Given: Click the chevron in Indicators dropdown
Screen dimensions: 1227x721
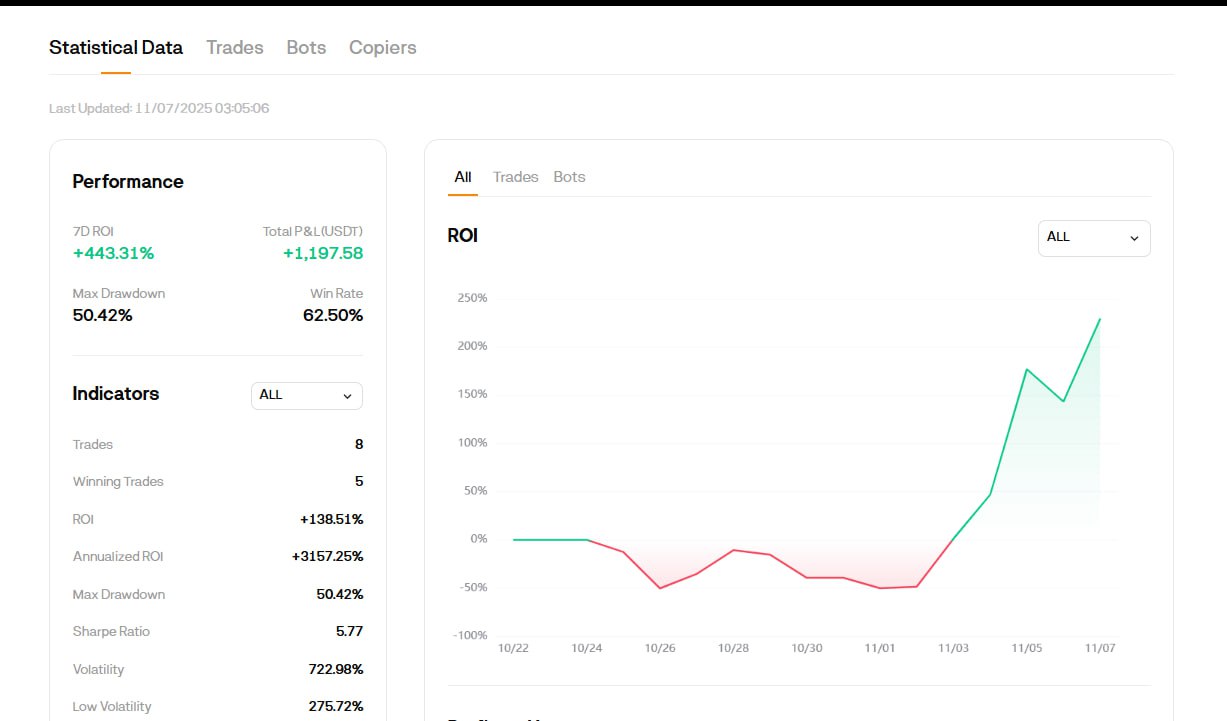Looking at the screenshot, I should tap(347, 396).
